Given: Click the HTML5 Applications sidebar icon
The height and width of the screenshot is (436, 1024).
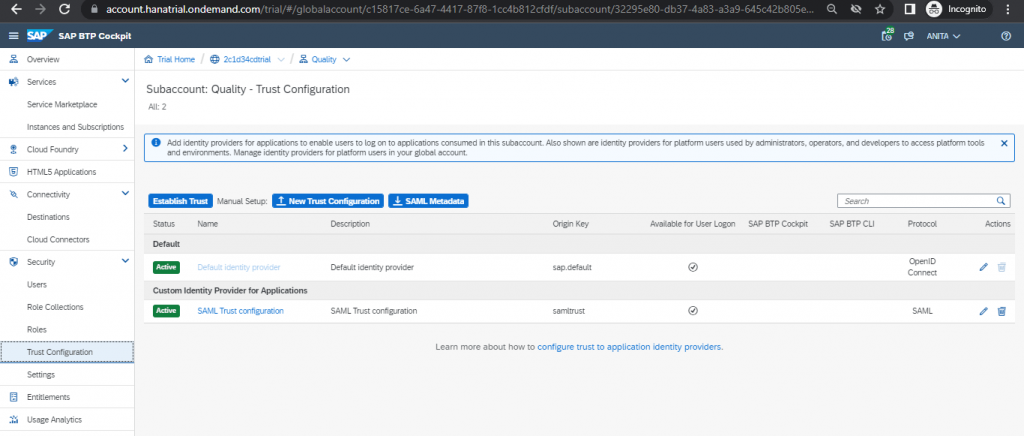Looking at the screenshot, I should pyautogui.click(x=13, y=172).
